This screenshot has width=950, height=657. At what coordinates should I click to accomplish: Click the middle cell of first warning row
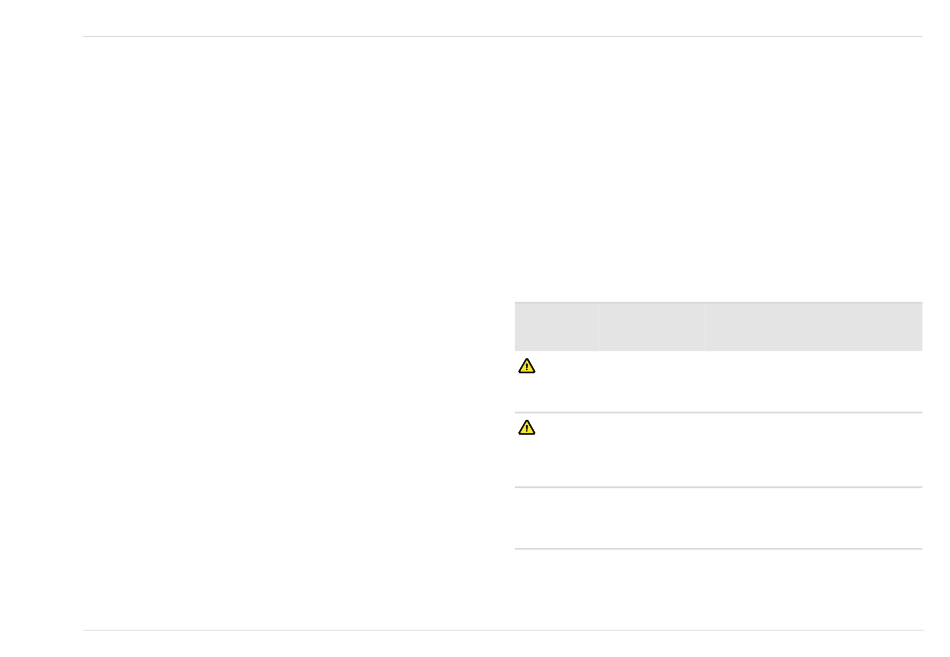pos(652,382)
